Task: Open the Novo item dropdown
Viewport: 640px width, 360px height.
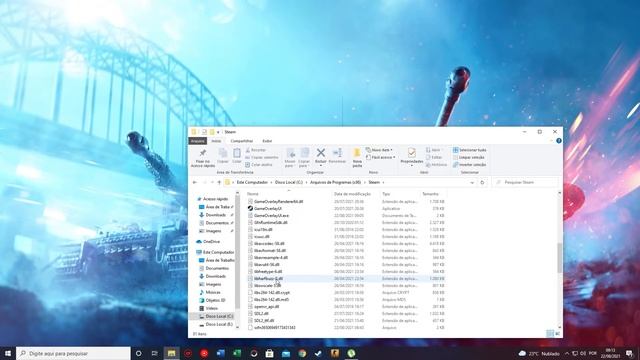Action: tap(379, 150)
